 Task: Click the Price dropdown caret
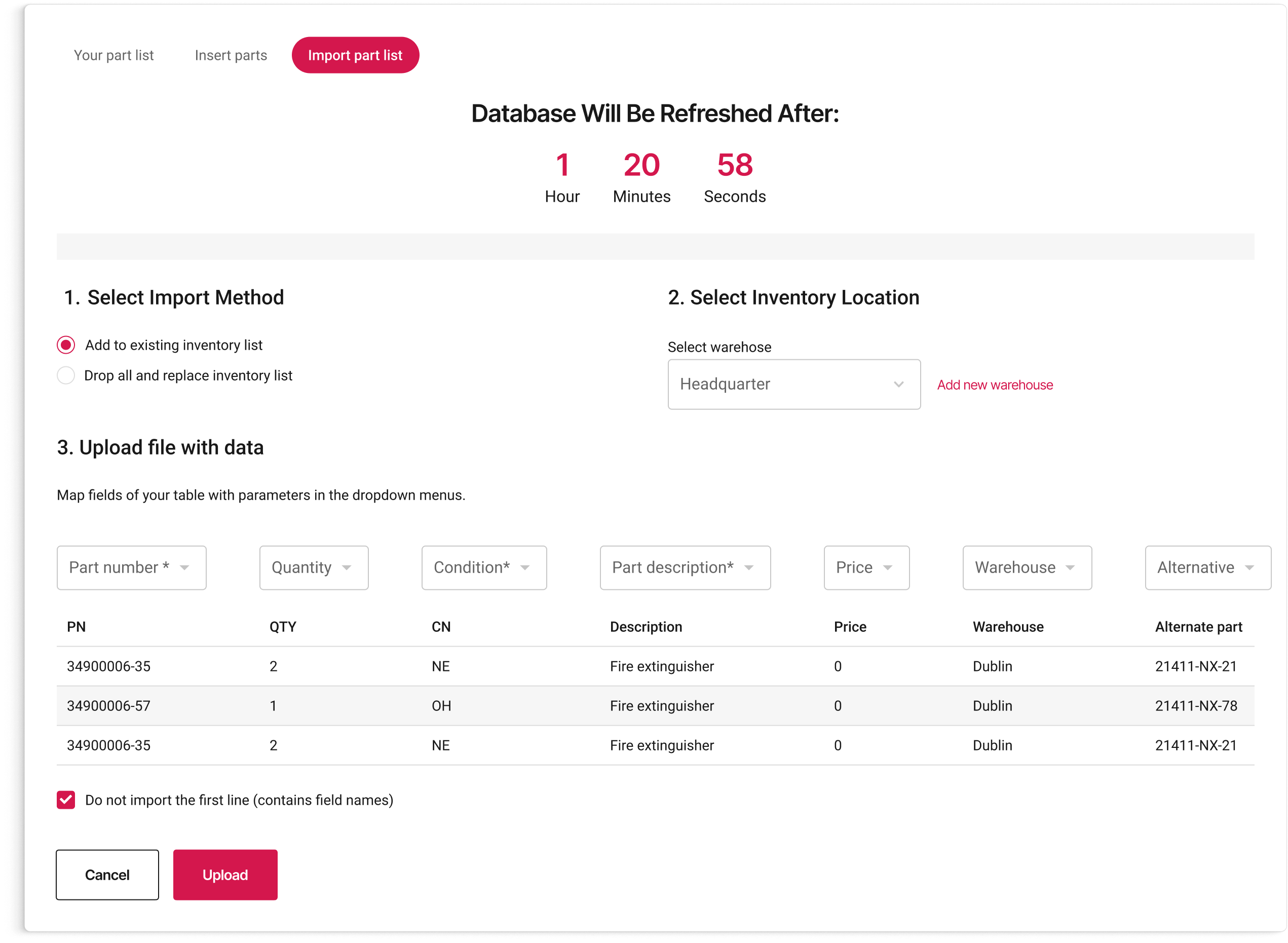point(887,568)
